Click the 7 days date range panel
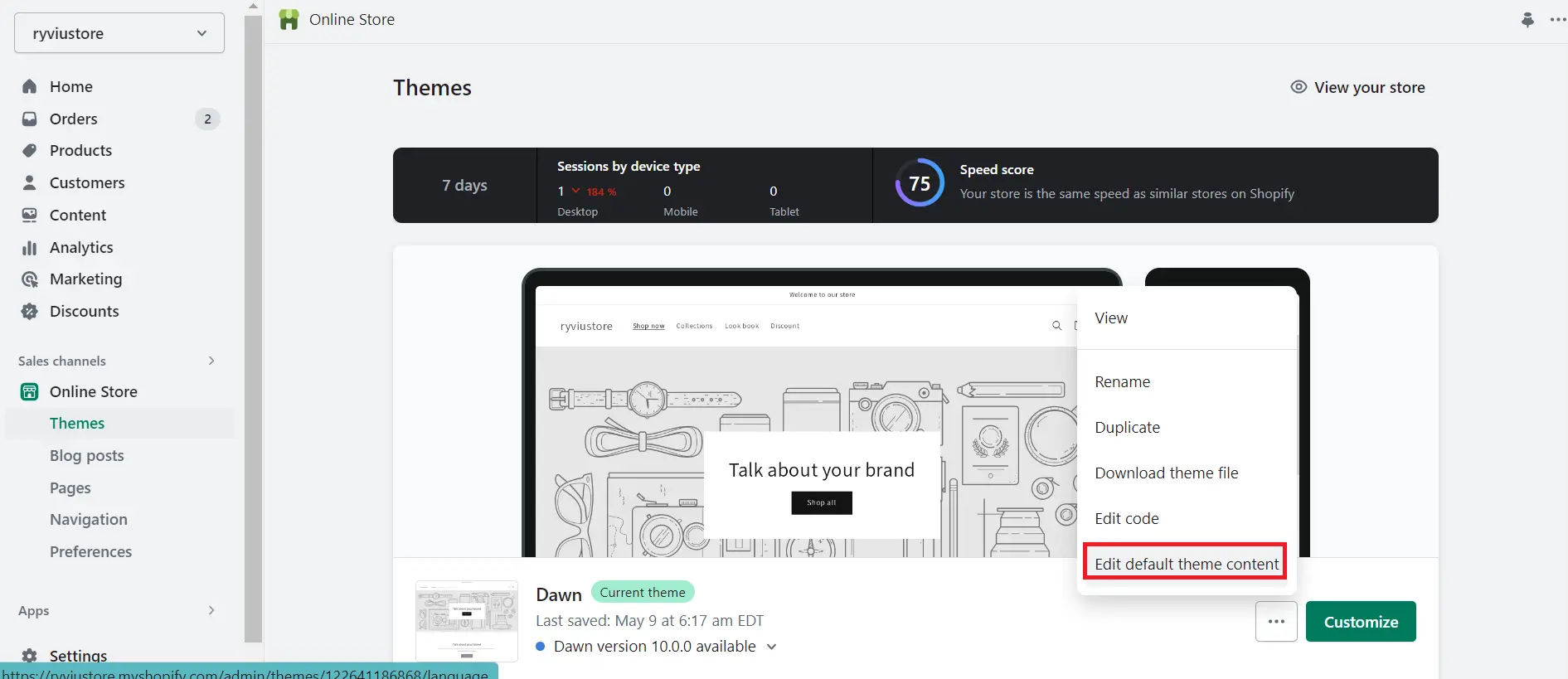This screenshot has width=1568, height=679. pos(464,185)
